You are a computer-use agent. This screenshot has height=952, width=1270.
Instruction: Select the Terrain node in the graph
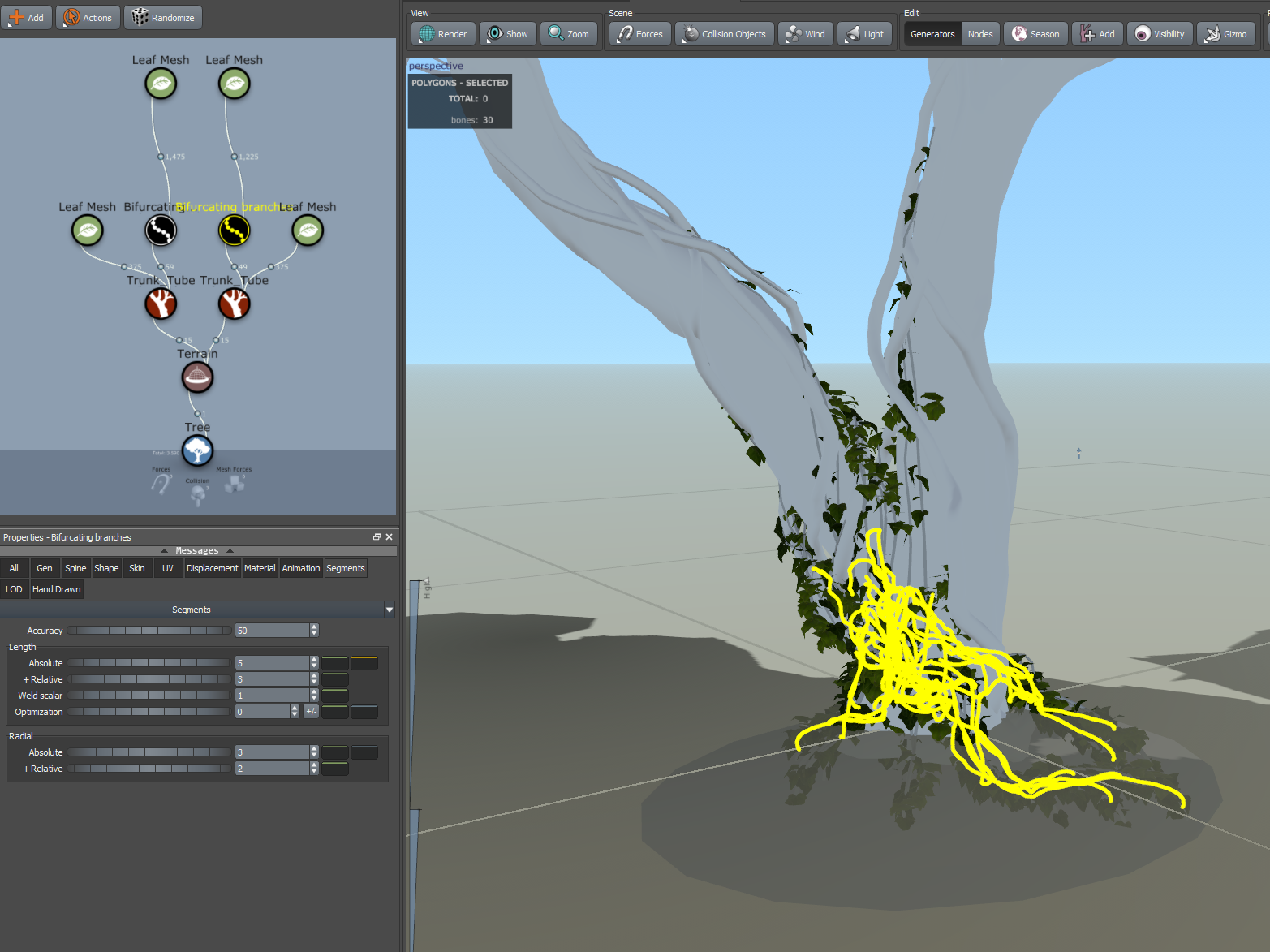pos(197,377)
